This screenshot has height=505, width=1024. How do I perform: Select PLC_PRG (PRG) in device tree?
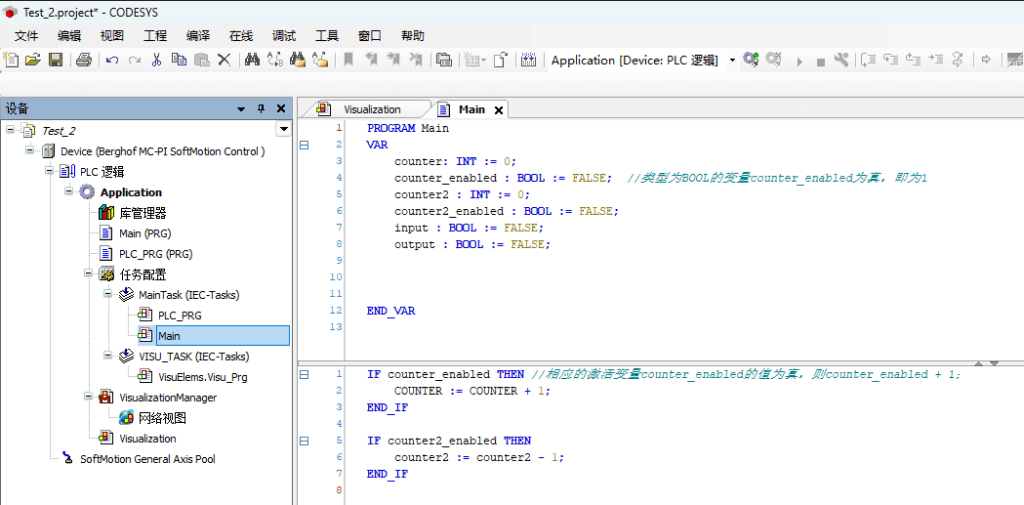(155, 254)
